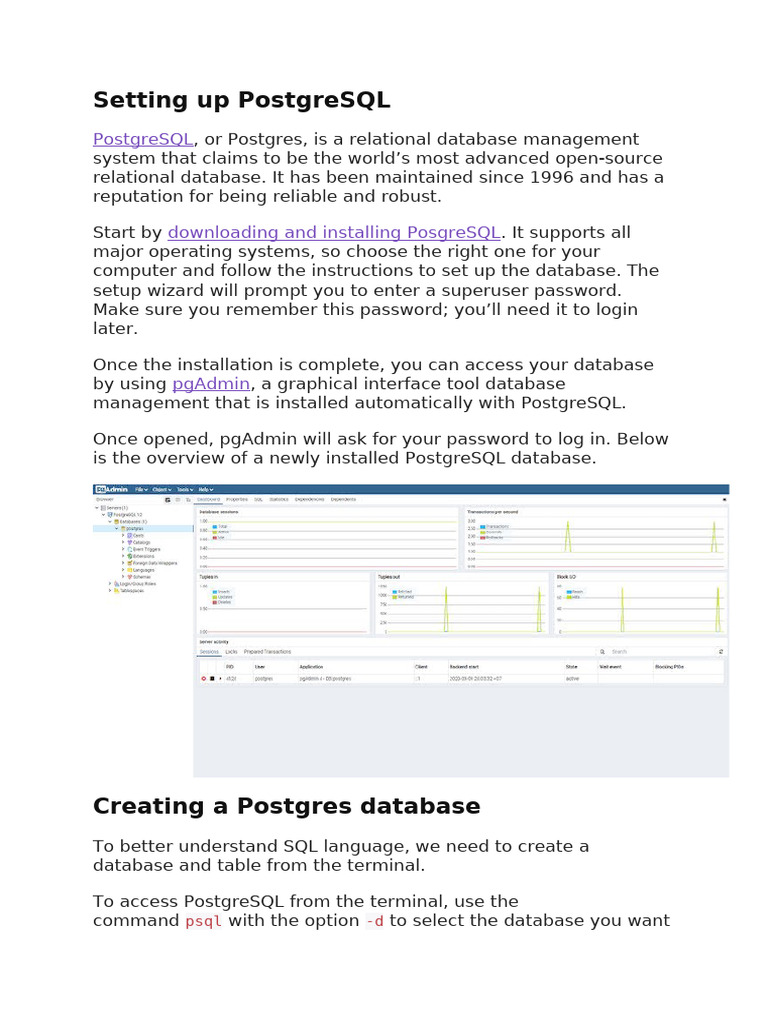
Task: Click the red psql inline code
Action: pos(203,921)
